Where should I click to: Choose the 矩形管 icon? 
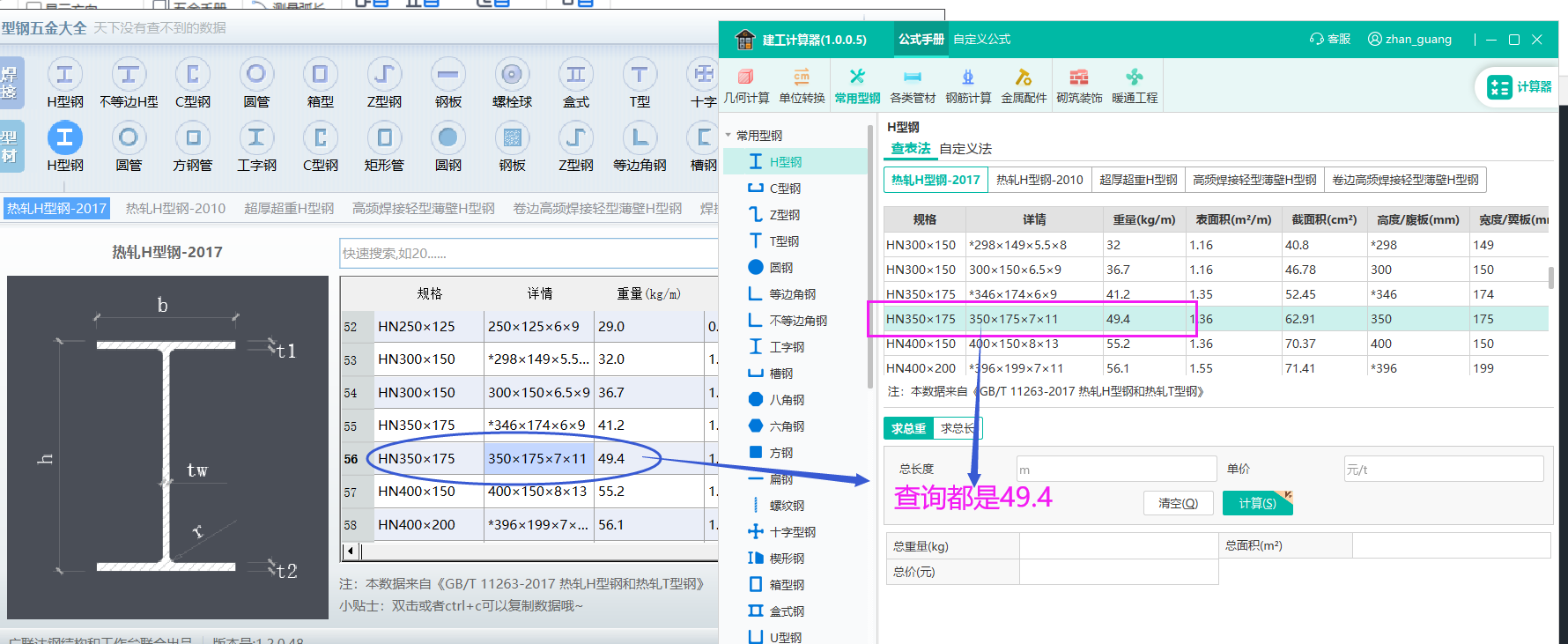click(384, 146)
